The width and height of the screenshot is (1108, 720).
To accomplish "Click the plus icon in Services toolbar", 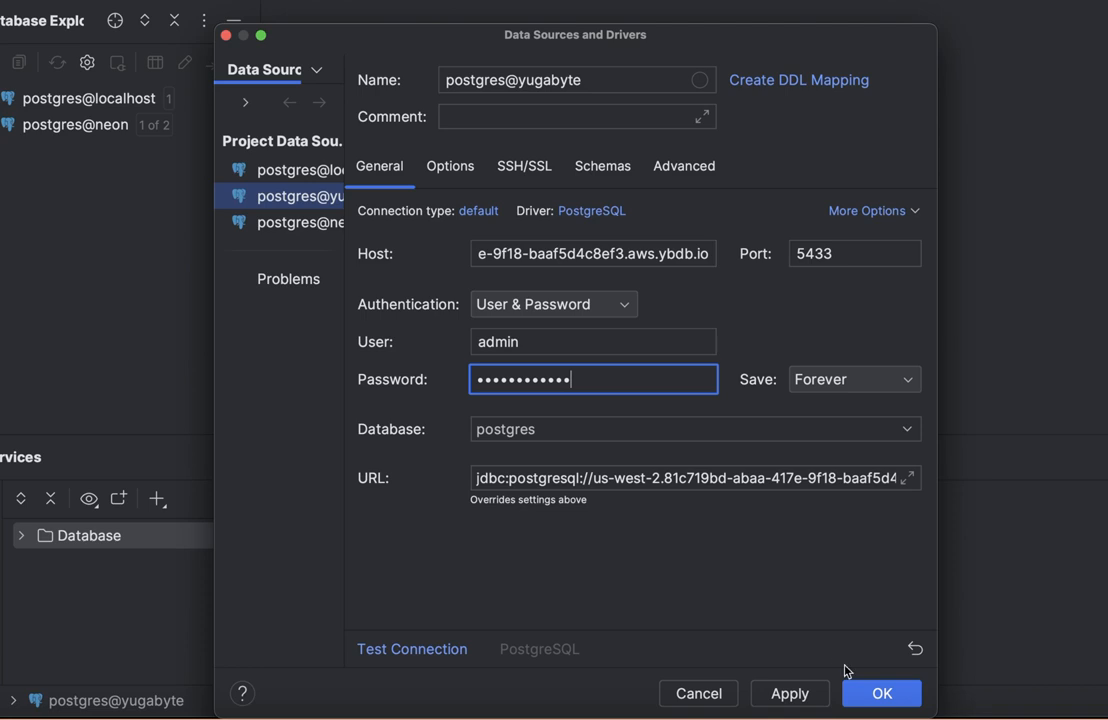I will pyautogui.click(x=157, y=498).
